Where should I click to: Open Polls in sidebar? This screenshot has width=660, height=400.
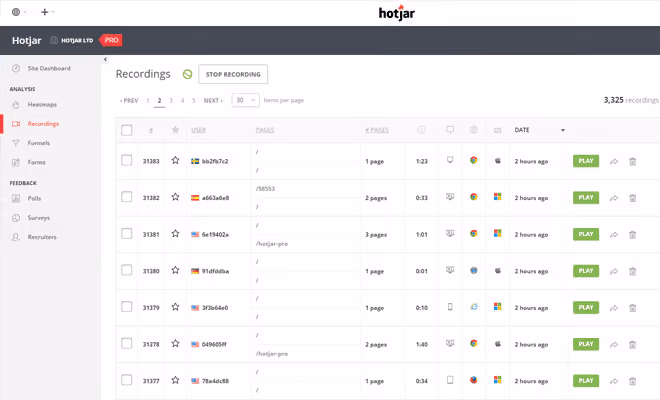[x=35, y=198]
